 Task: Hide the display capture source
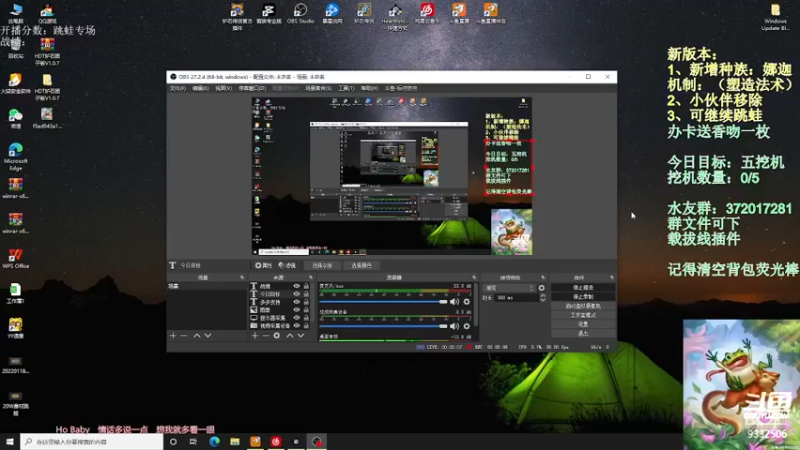click(296, 317)
